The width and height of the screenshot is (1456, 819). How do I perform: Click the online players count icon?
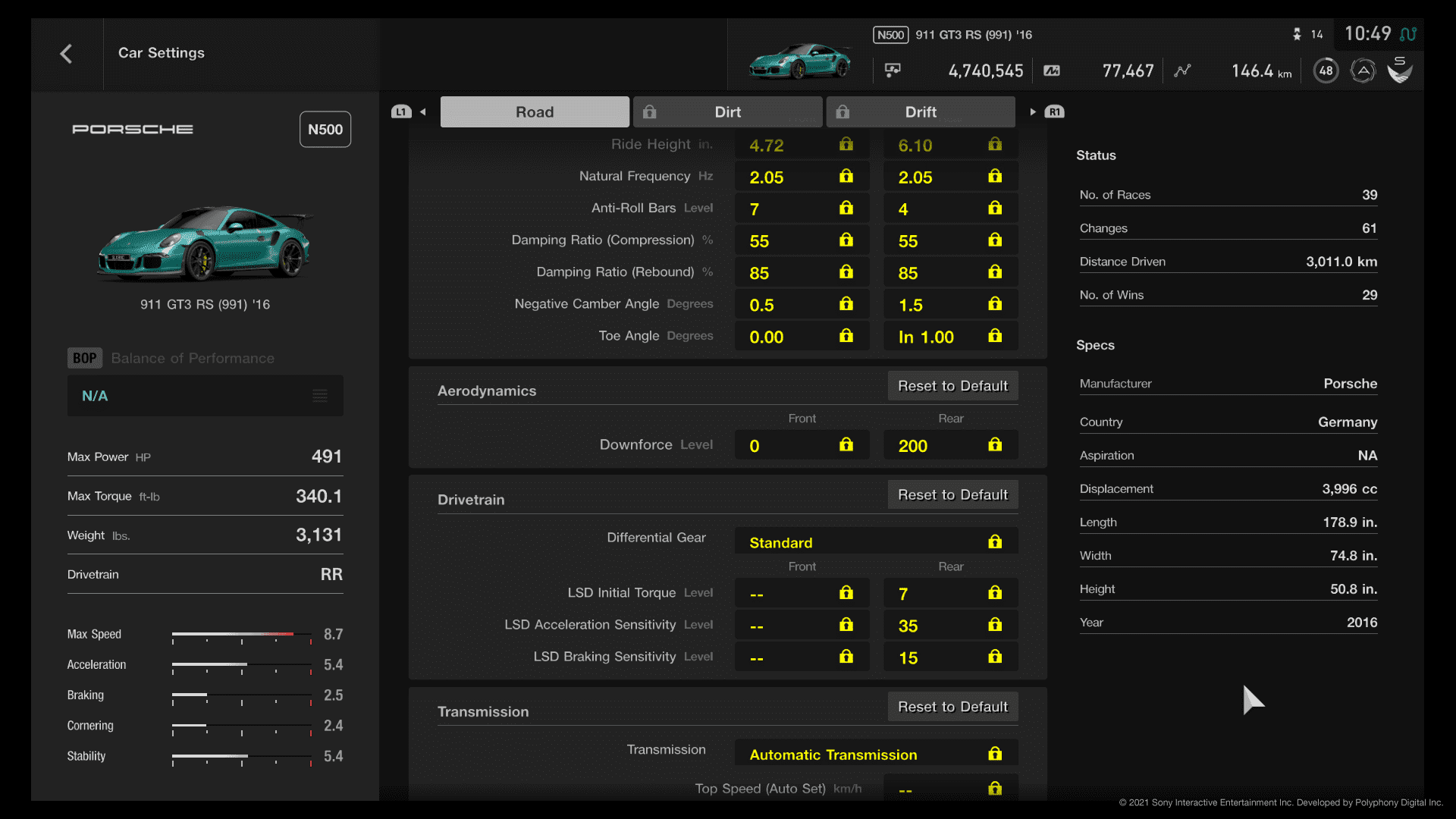[x=1297, y=34]
